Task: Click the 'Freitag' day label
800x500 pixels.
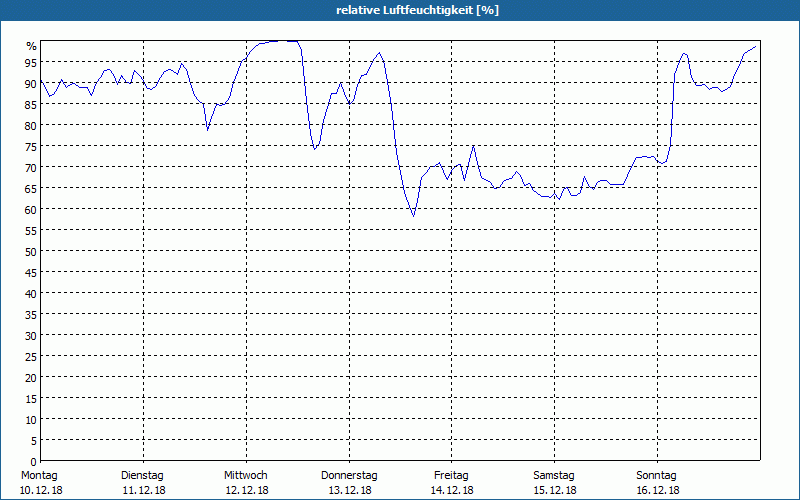Action: click(451, 475)
